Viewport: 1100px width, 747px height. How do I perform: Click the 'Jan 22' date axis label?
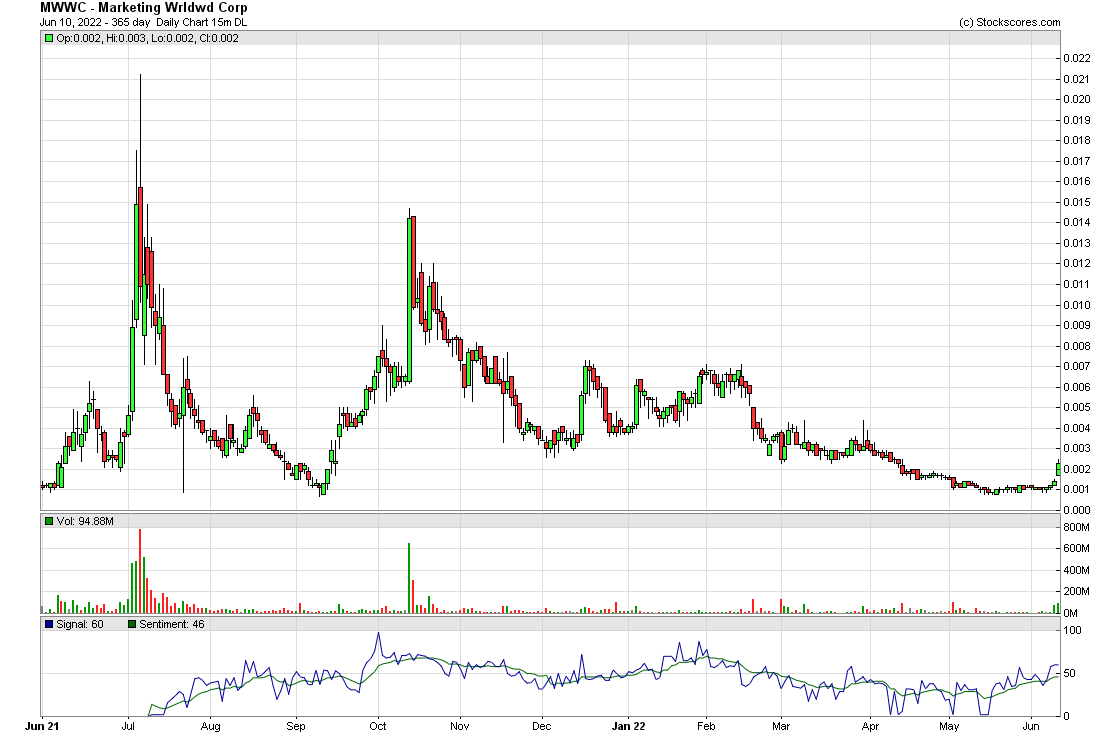[629, 726]
